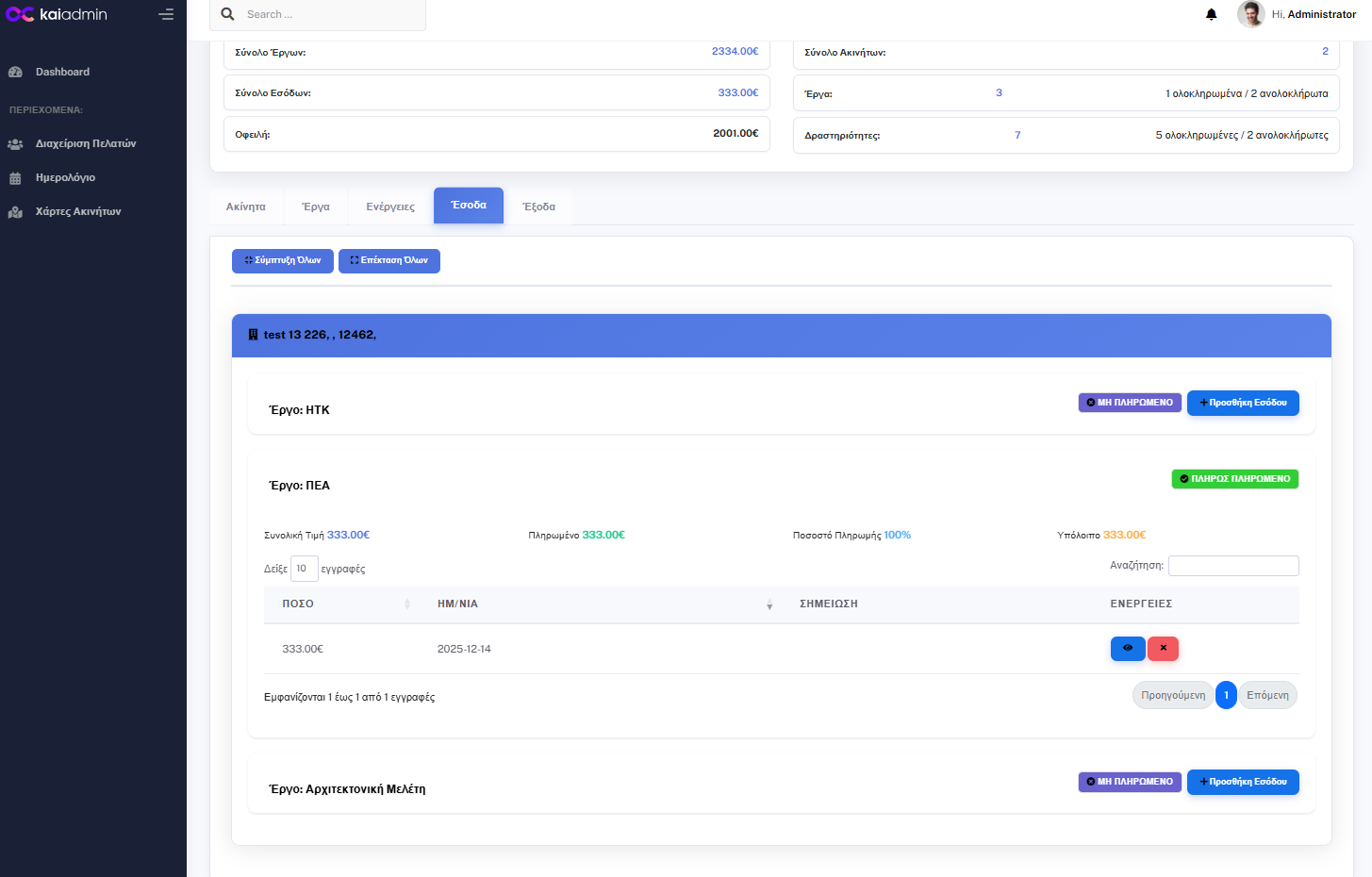Open Χάρτες Ακινήτων in the sidebar

[77, 211]
